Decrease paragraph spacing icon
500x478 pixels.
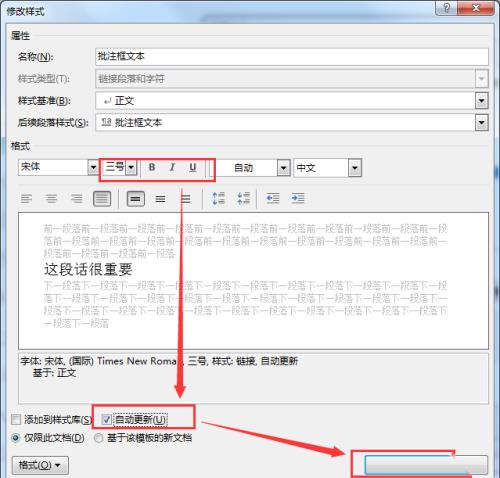[244, 199]
